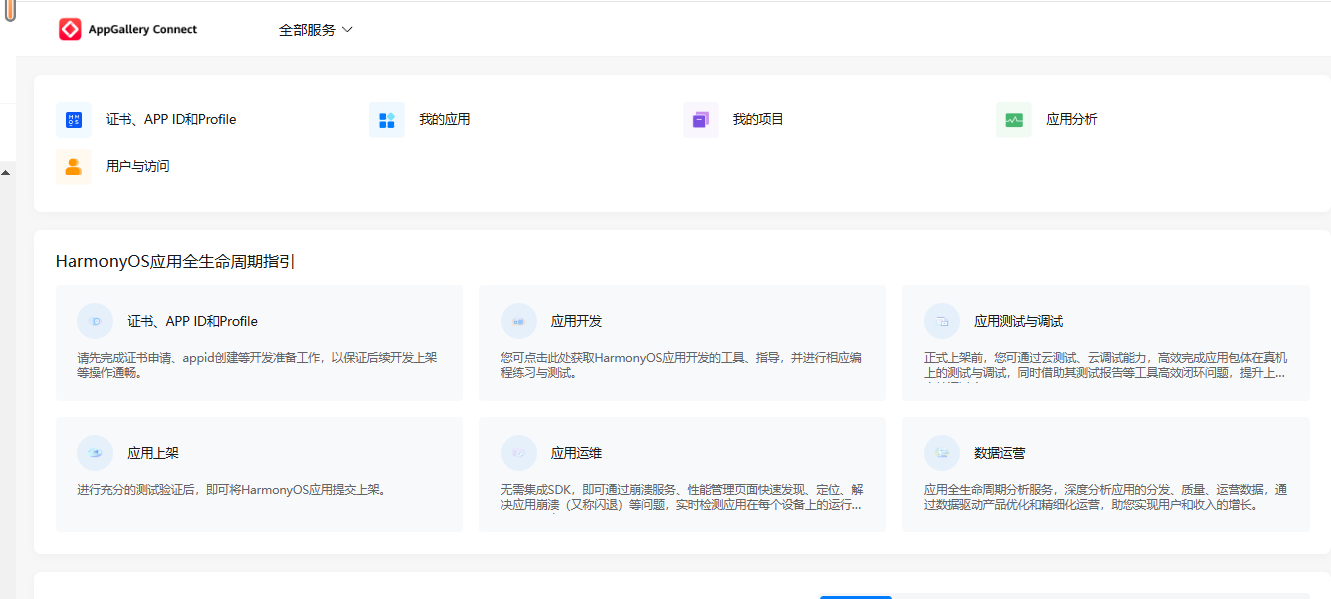This screenshot has height=599, width=1331.
Task: Open the 应用运维 guide card title
Action: 576,453
